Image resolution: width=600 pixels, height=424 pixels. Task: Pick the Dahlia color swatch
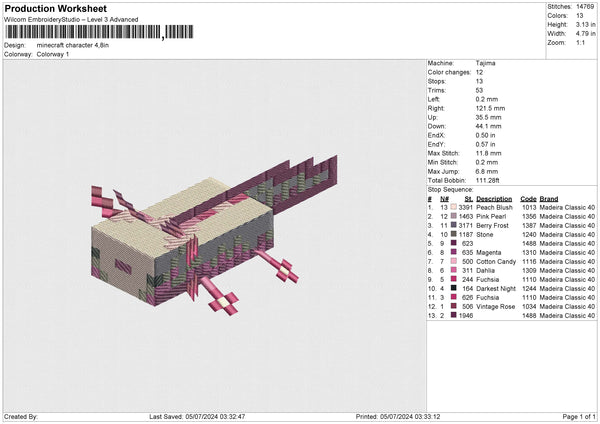pos(453,270)
